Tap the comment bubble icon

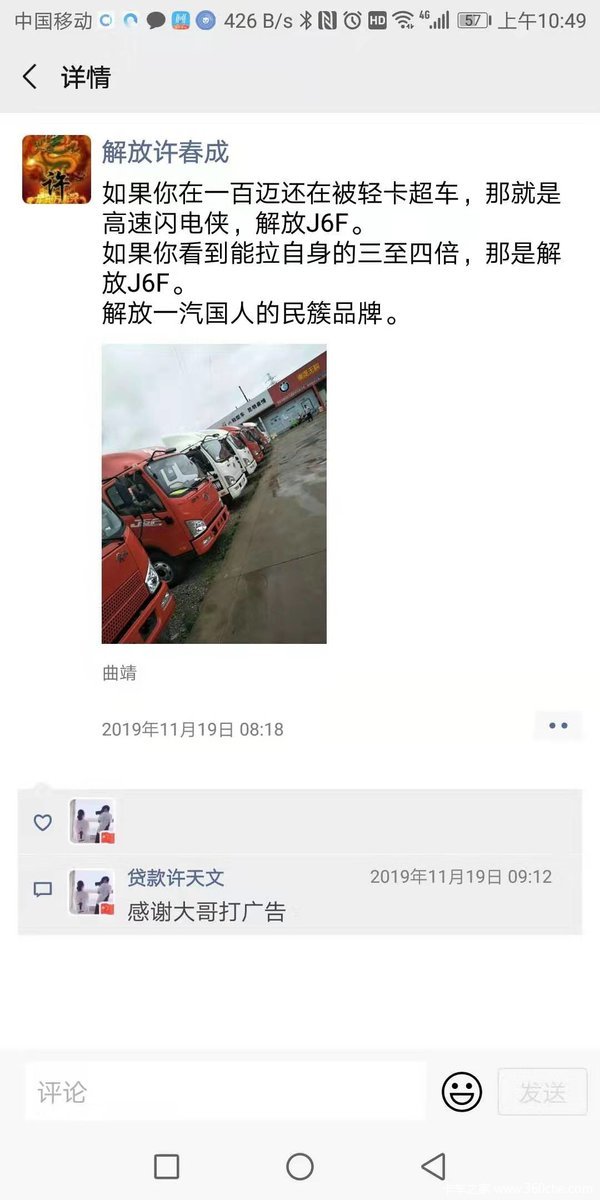pos(43,888)
